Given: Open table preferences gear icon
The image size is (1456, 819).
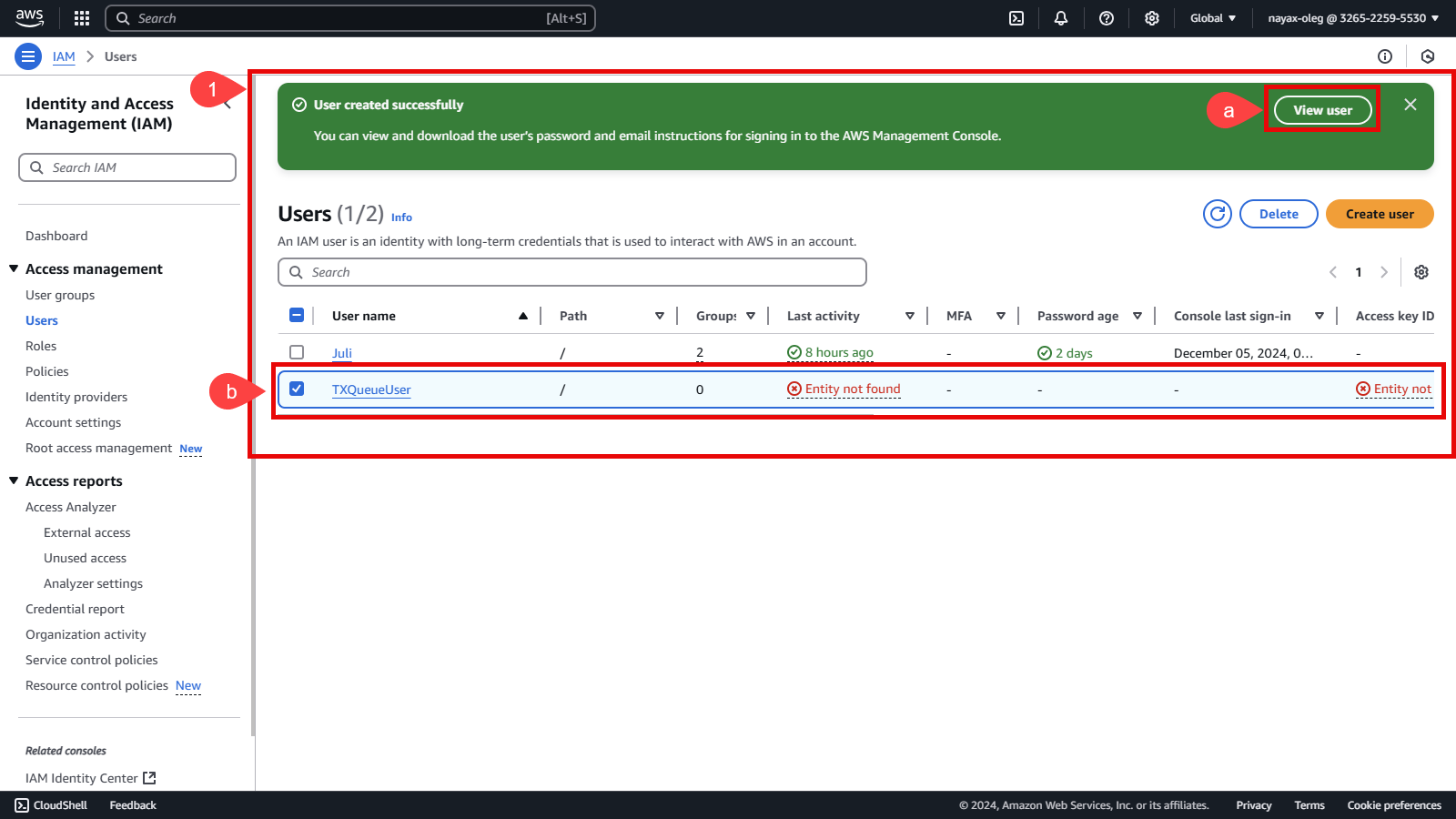Looking at the screenshot, I should click(x=1421, y=272).
